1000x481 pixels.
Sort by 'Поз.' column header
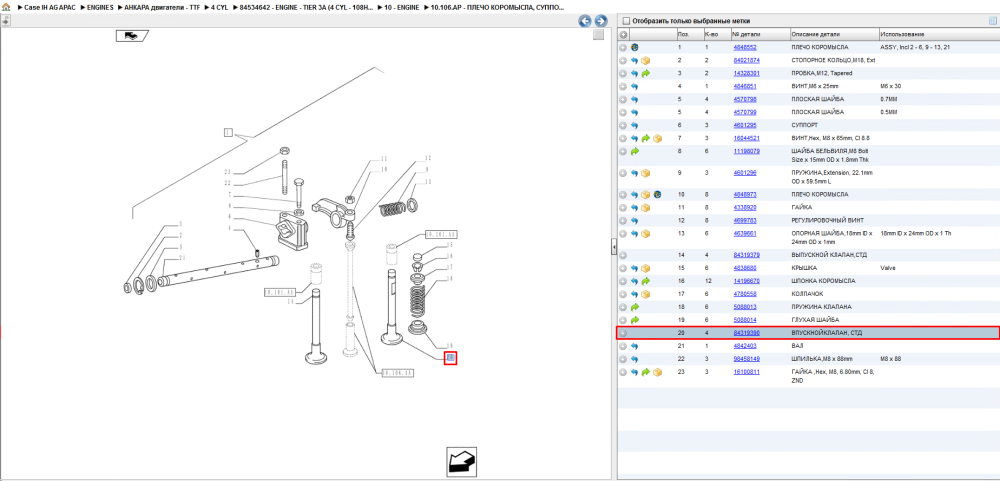click(689, 34)
